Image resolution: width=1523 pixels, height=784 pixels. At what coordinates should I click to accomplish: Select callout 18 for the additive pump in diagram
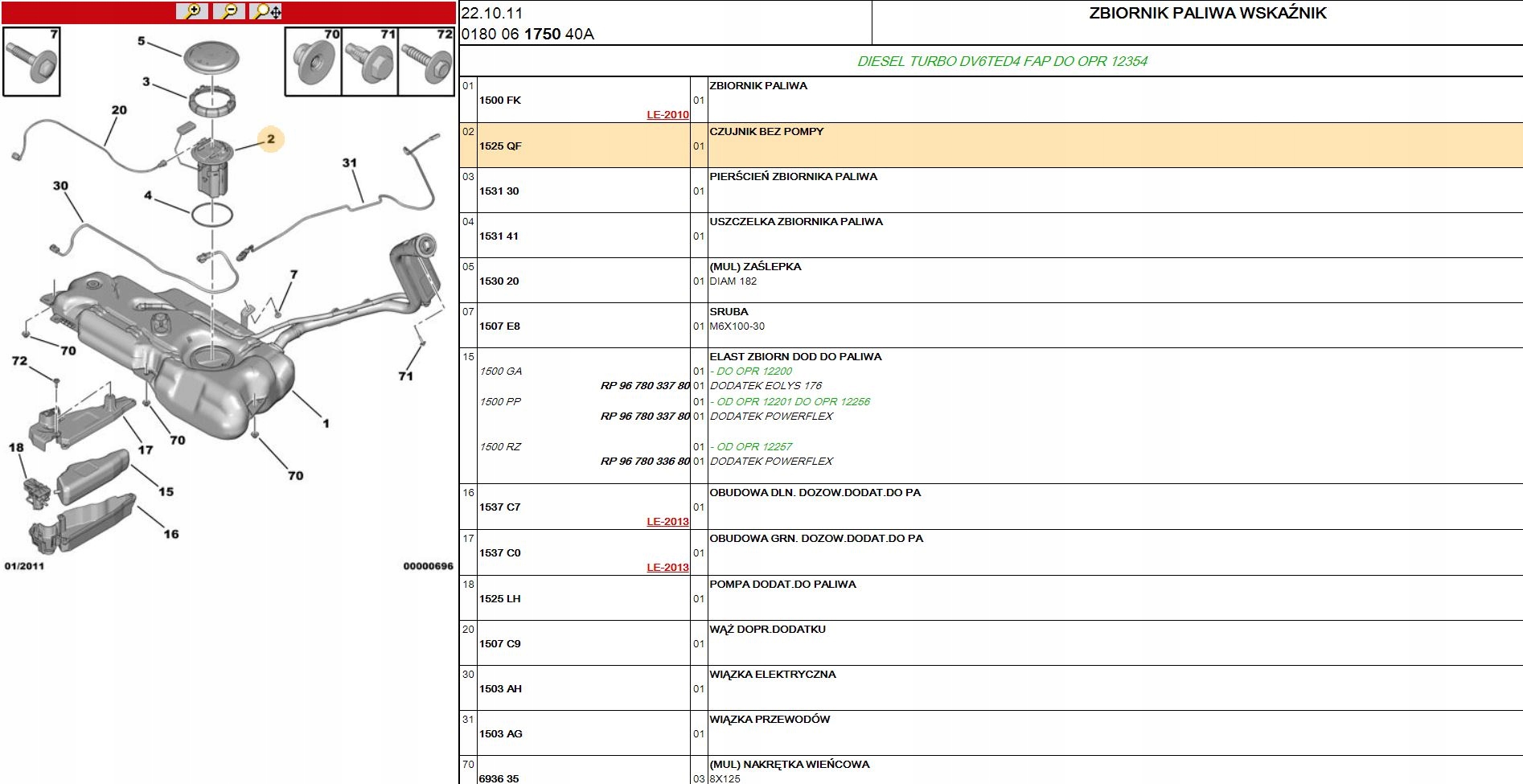(x=16, y=447)
